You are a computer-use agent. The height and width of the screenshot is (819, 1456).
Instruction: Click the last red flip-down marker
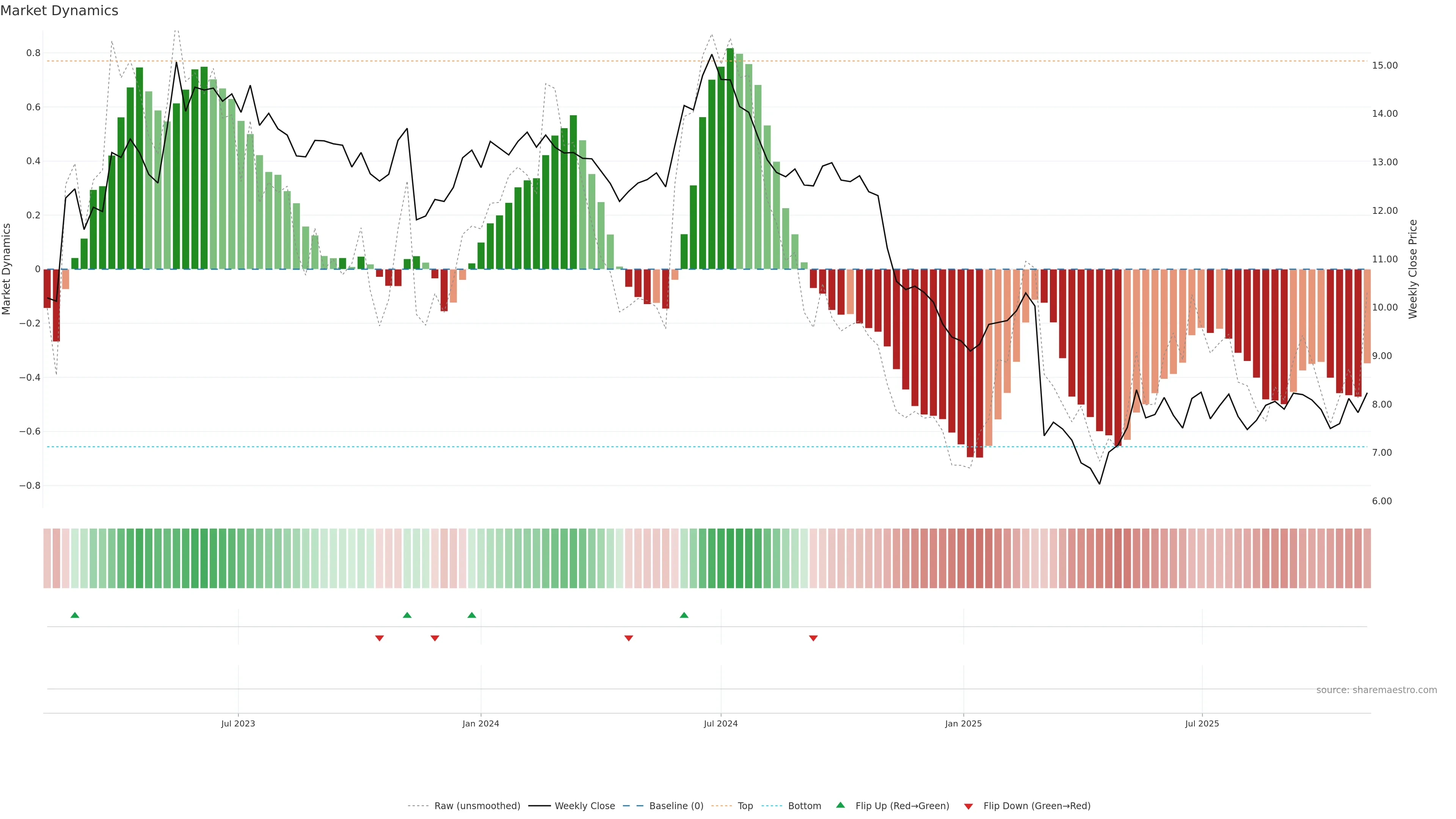(813, 638)
